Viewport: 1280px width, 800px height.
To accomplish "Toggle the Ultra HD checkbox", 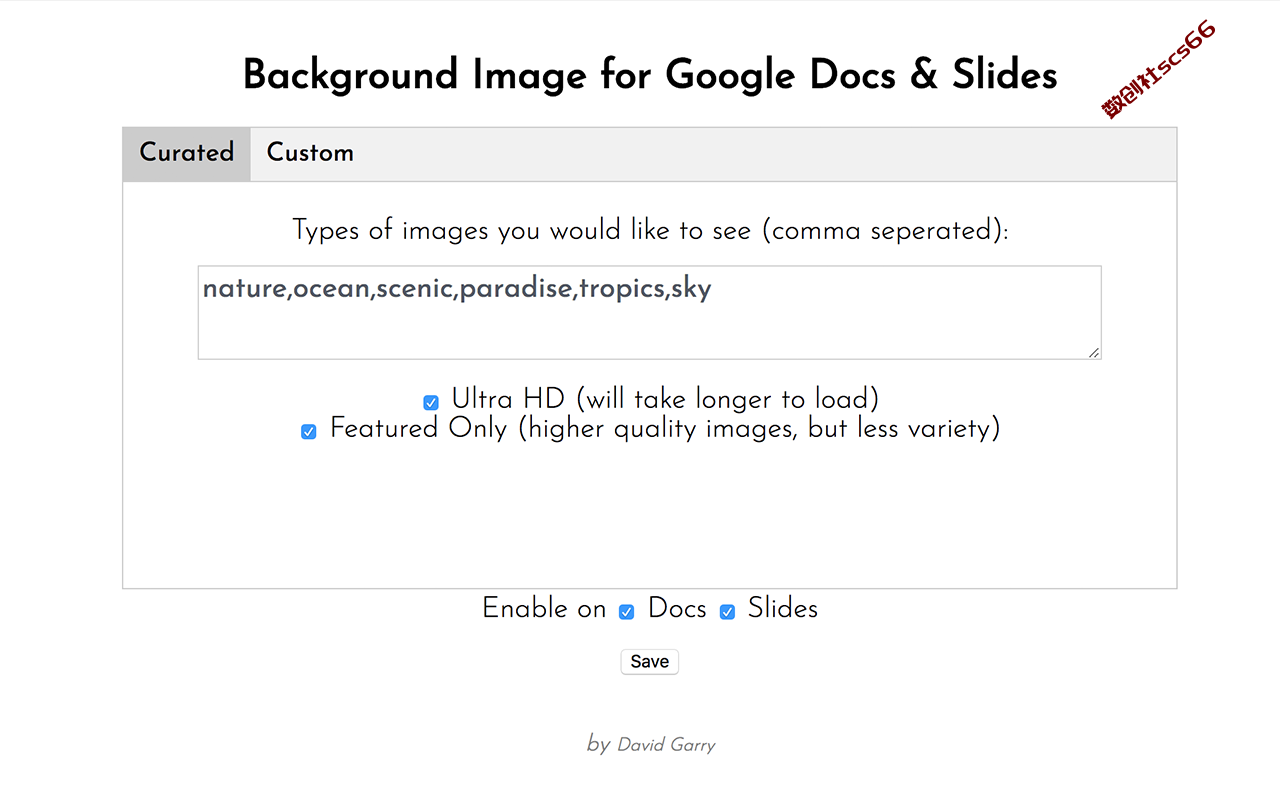I will coord(431,402).
